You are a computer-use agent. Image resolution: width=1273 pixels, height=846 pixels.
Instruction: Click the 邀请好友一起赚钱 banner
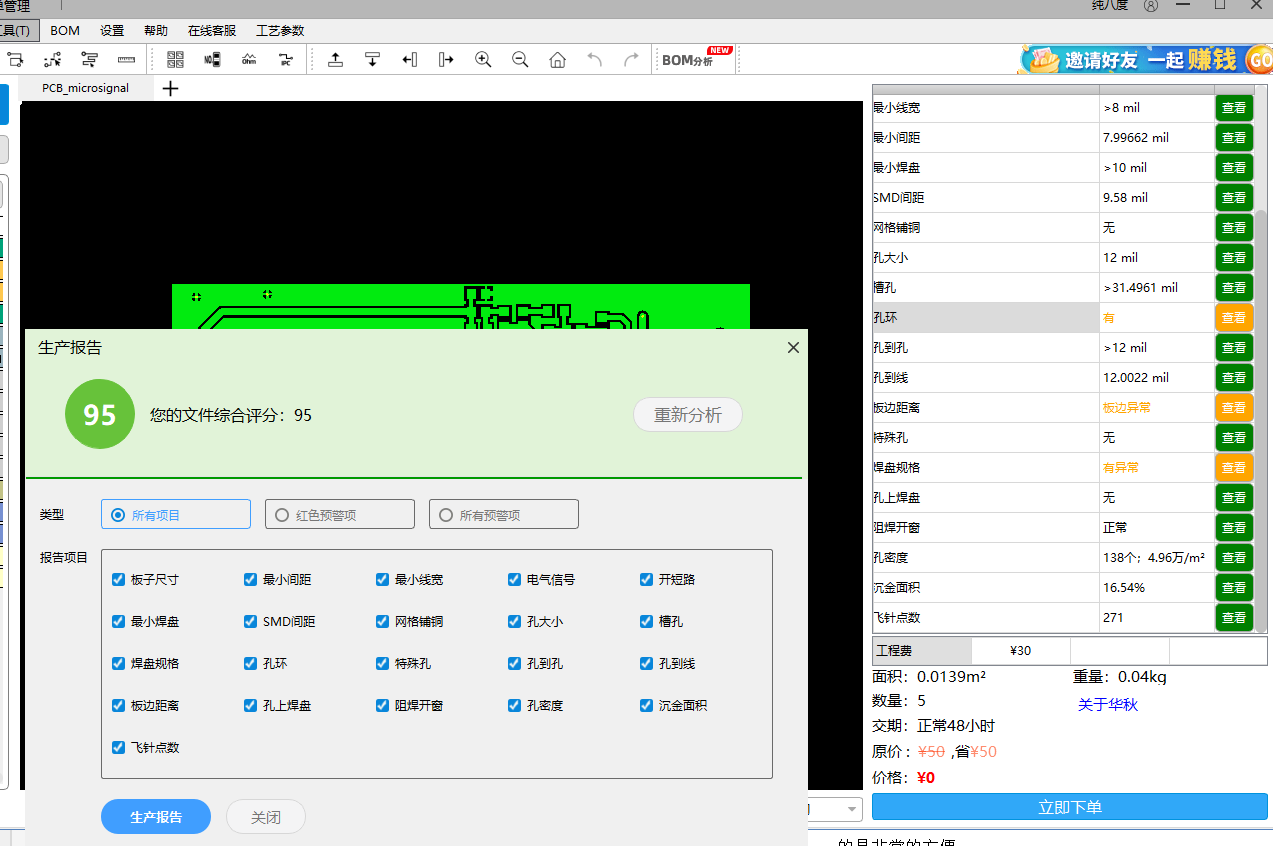pos(1146,60)
